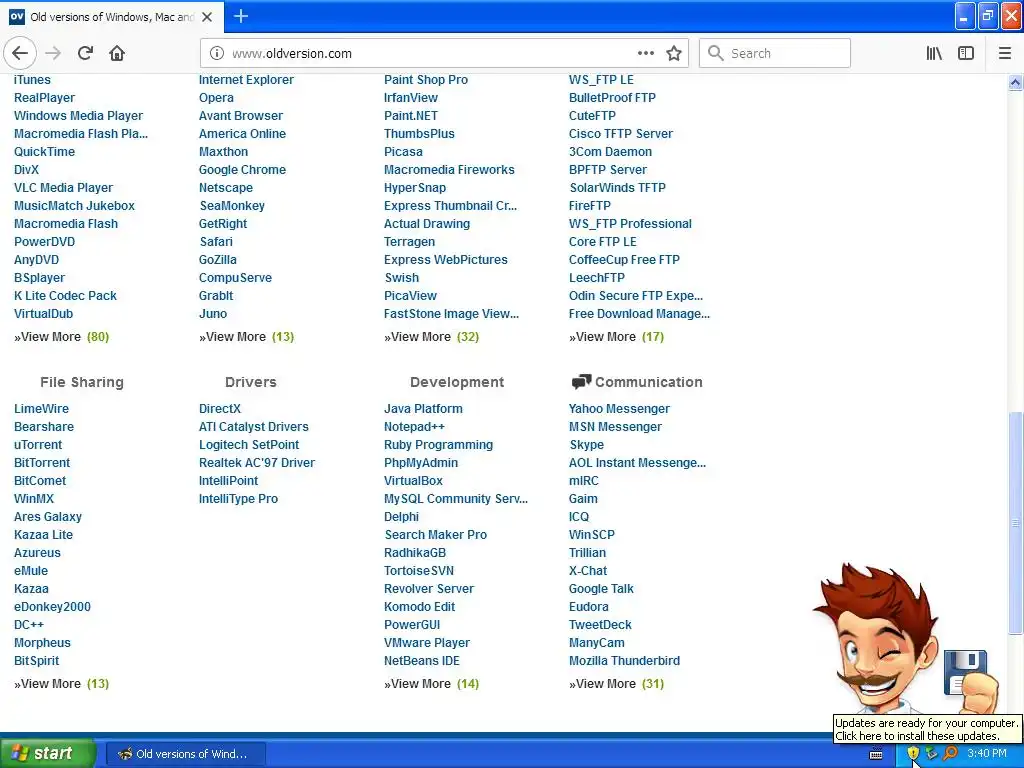Open Realtek AC'97 Driver link
This screenshot has width=1024, height=768.
point(257,463)
